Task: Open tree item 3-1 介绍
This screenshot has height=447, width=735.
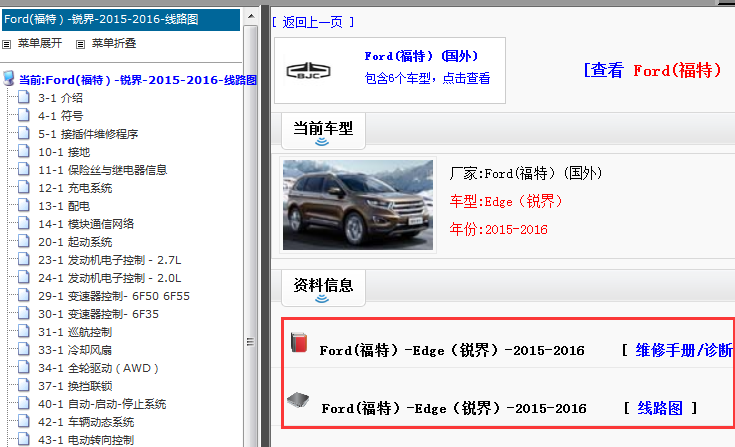Action: click(x=60, y=98)
